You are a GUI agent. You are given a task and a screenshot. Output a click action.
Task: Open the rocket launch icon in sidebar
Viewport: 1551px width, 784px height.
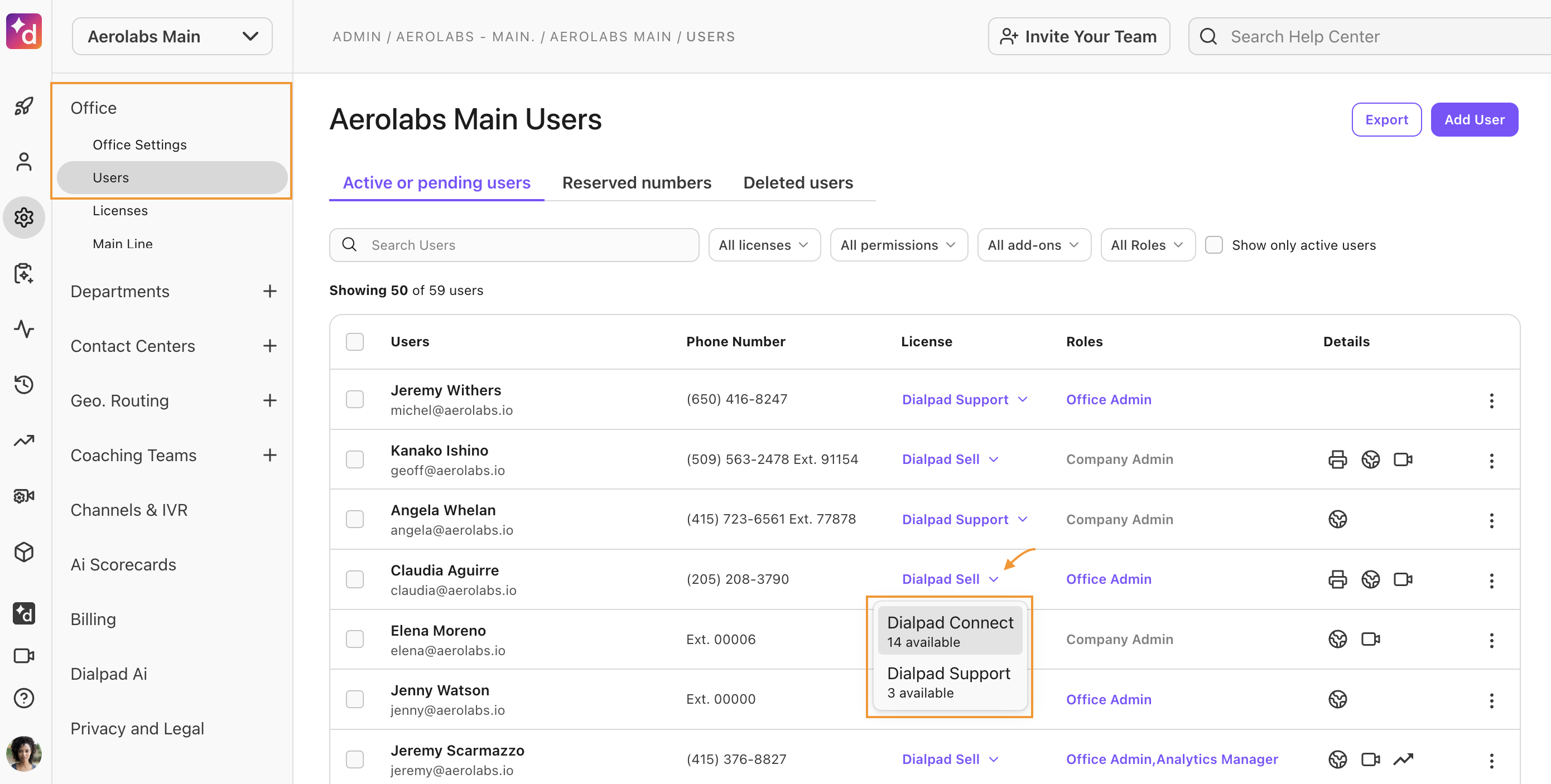[x=24, y=107]
